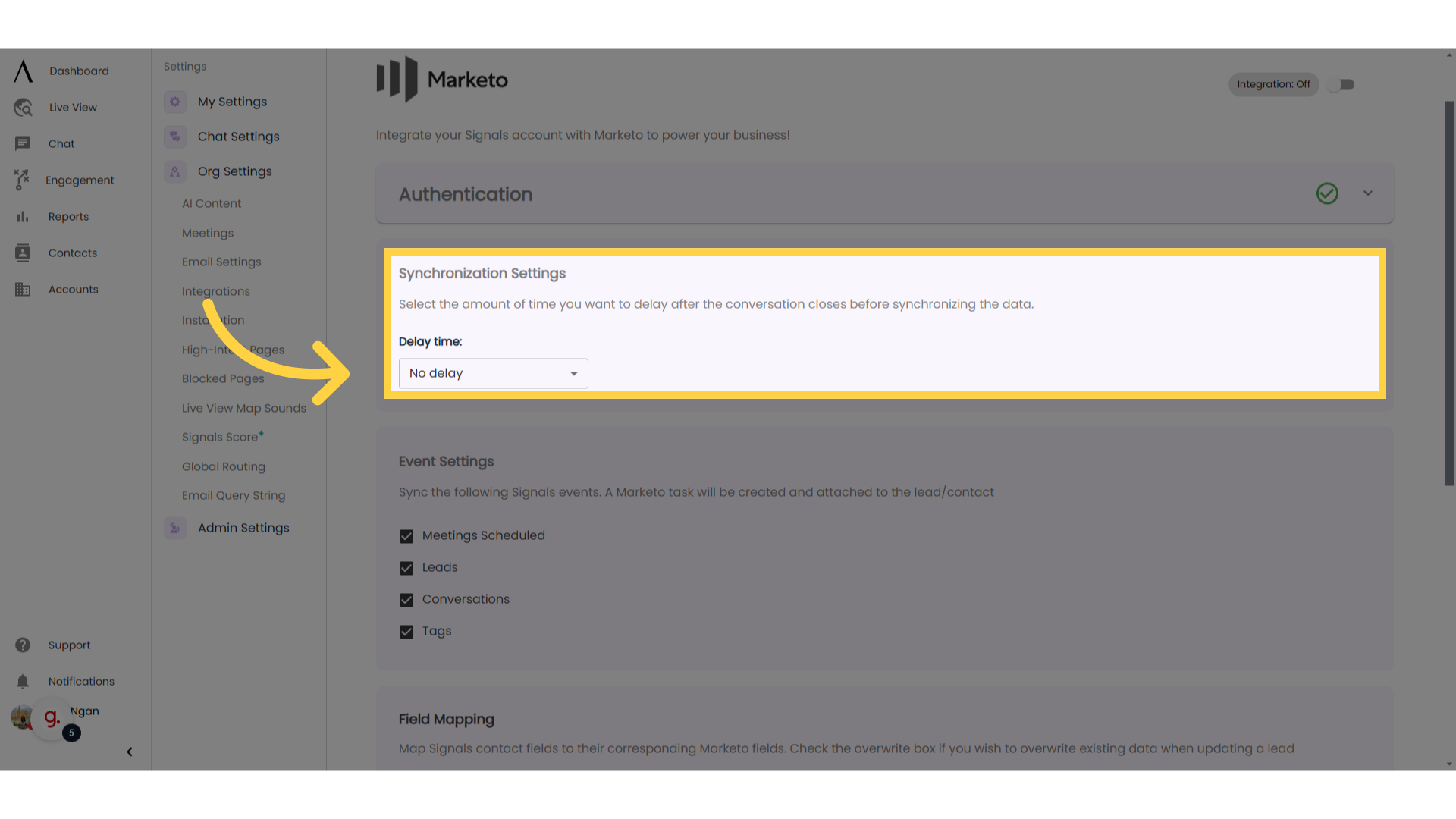Click the Accounts navigation icon
This screenshot has width=1456, height=819.
pyautogui.click(x=22, y=289)
